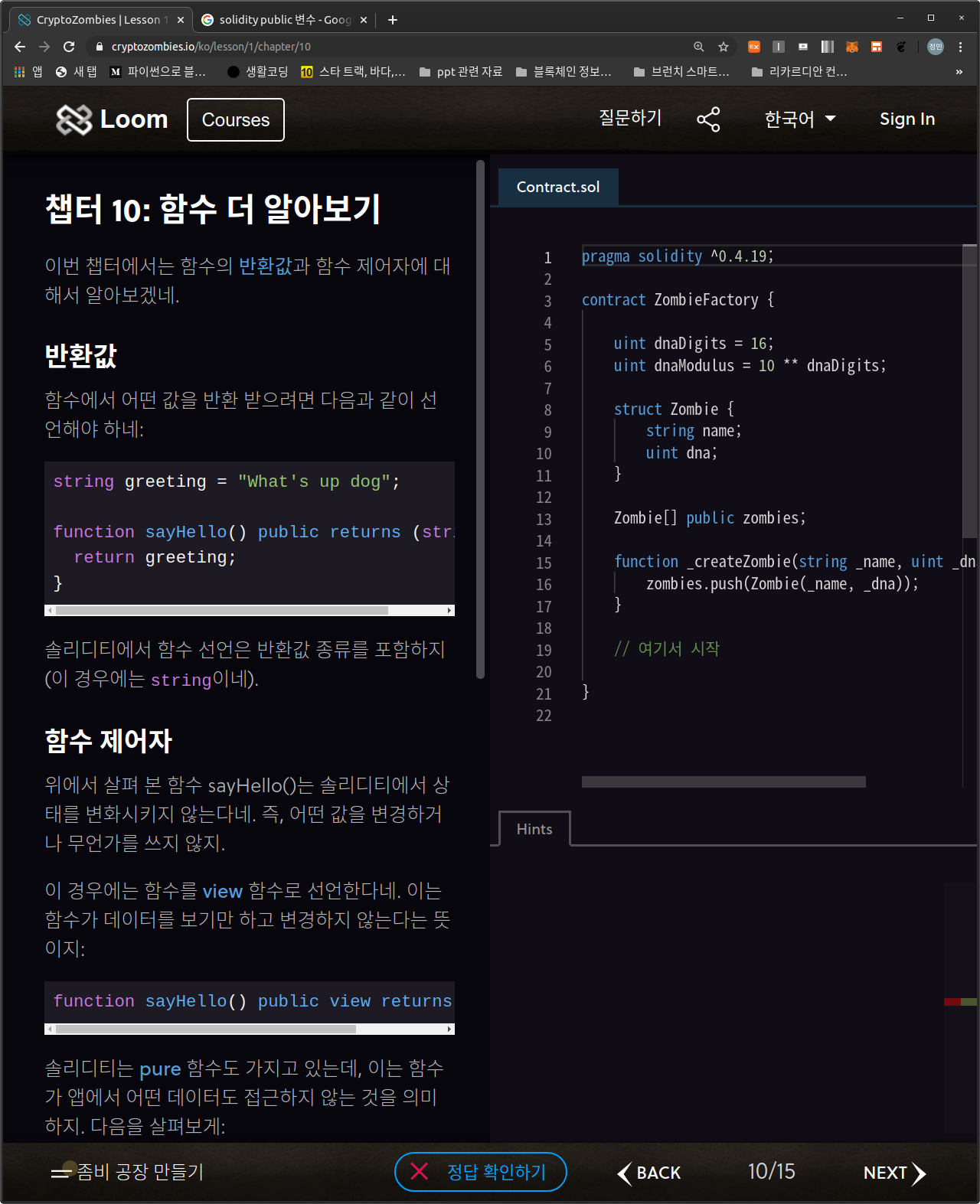The height and width of the screenshot is (1204, 980).
Task: Click the Loom logo
Action: pyautogui.click(x=112, y=119)
